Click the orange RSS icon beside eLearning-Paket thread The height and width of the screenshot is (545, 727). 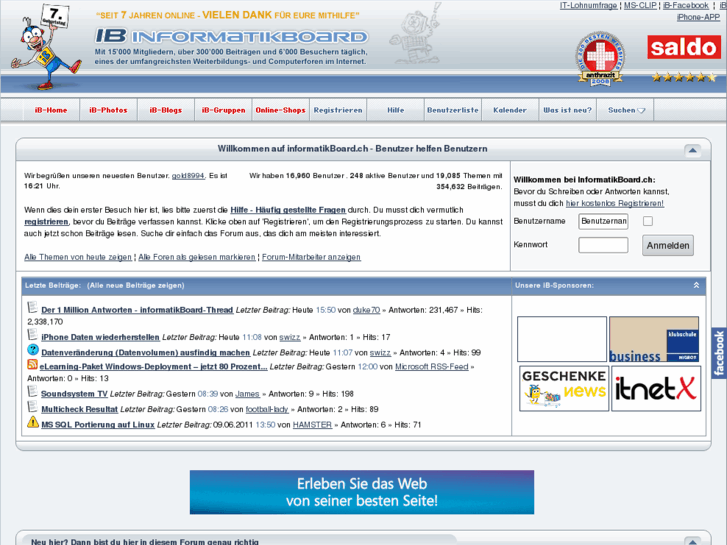(x=32, y=364)
